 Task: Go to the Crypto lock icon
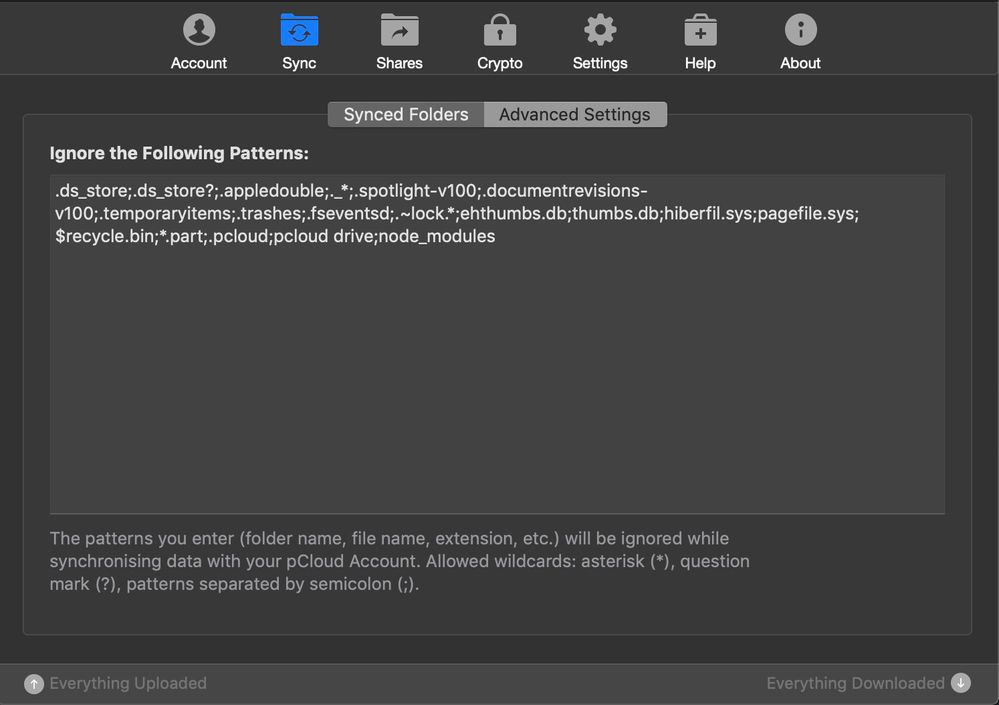(x=499, y=31)
